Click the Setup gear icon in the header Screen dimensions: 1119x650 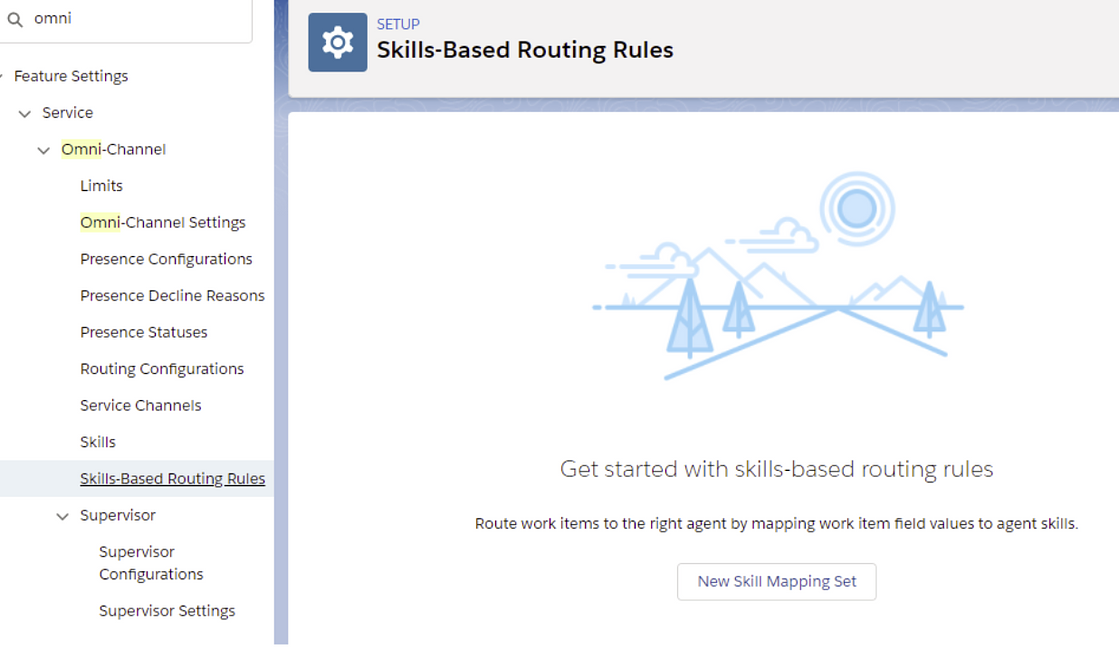point(338,42)
